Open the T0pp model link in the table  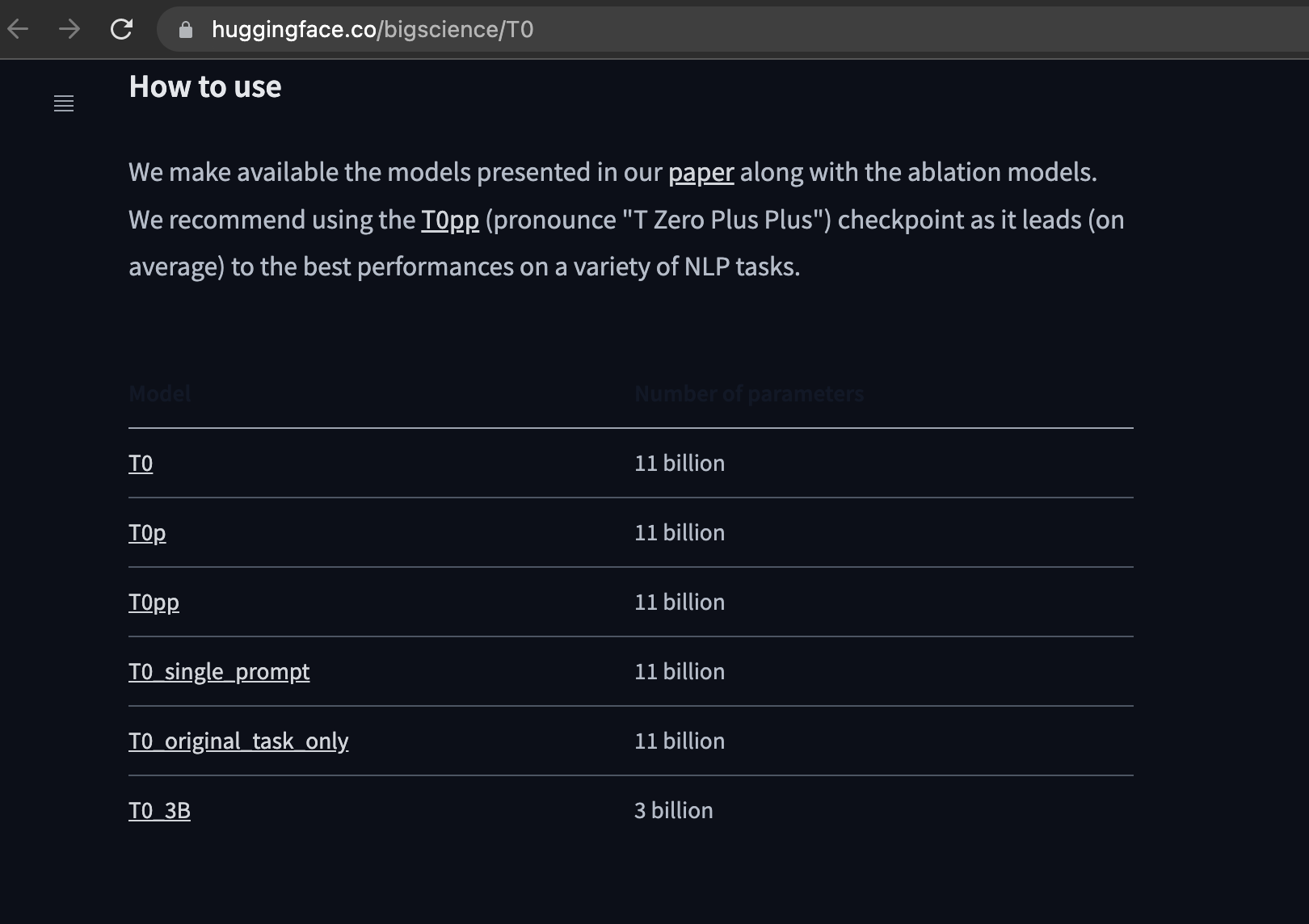point(154,602)
